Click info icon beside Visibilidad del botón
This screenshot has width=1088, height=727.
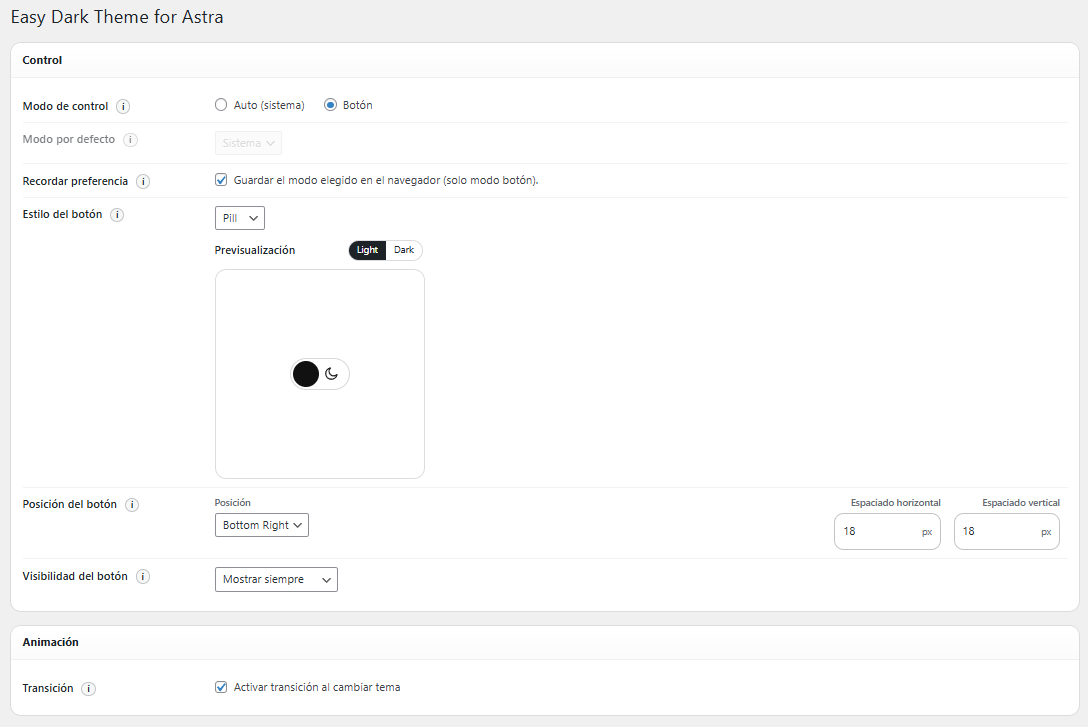(x=143, y=577)
